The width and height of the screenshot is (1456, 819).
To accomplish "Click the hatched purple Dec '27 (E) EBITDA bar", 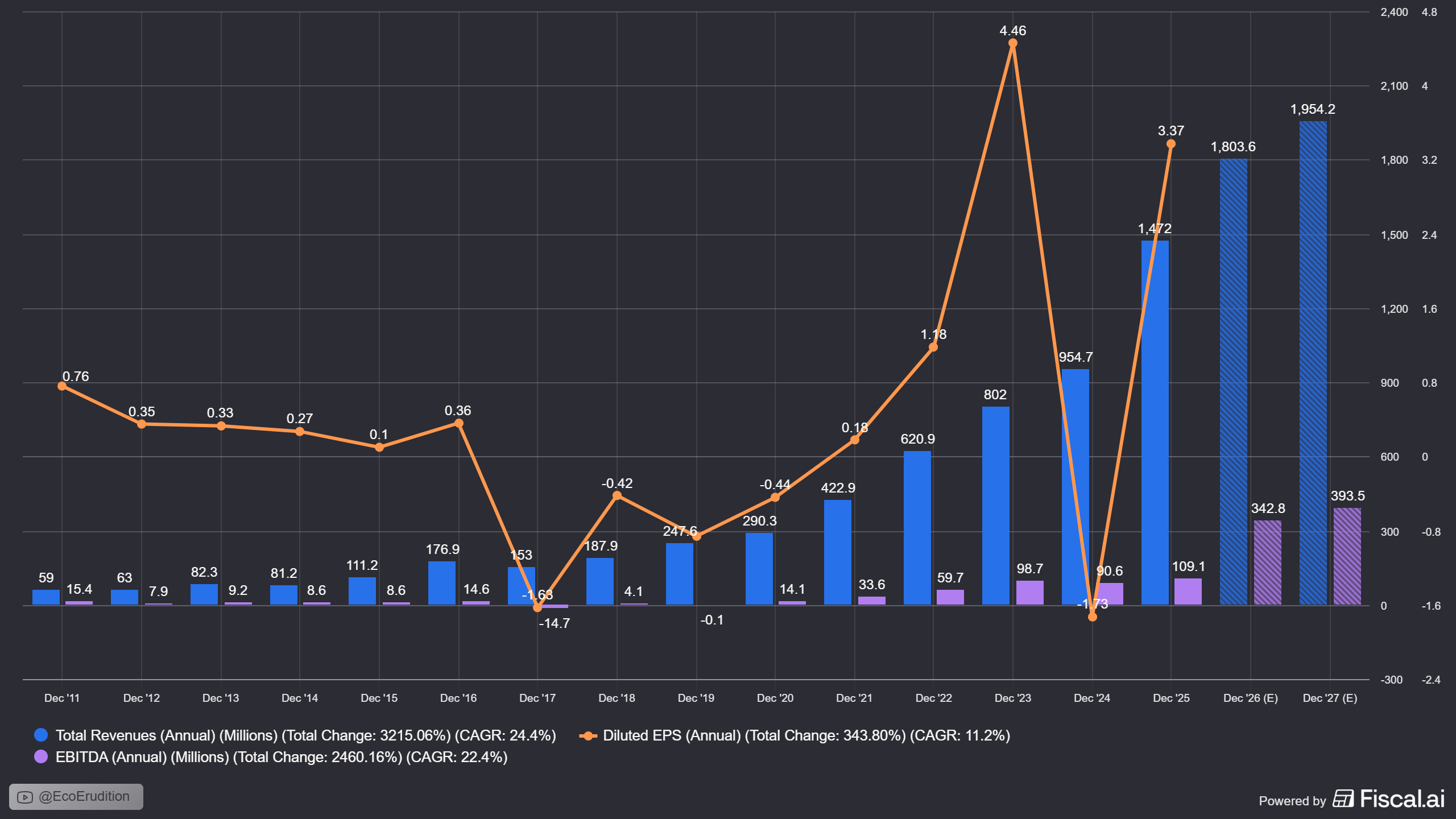I will [x=1347, y=556].
